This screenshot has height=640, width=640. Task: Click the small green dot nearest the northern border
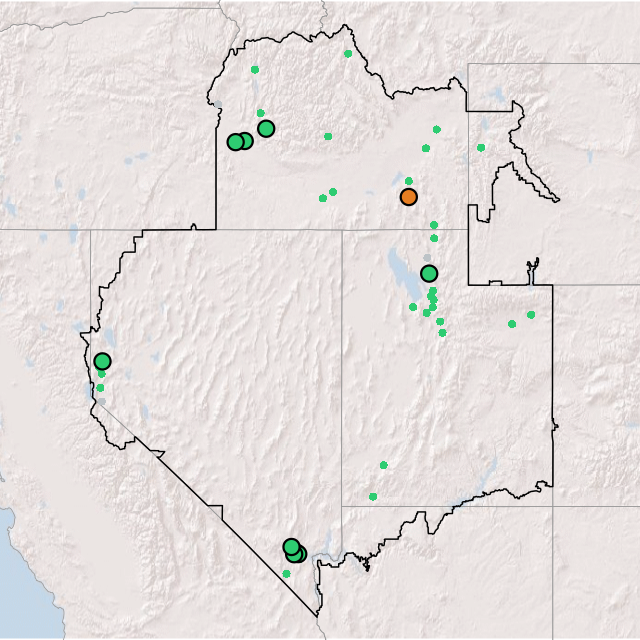pos(348,54)
